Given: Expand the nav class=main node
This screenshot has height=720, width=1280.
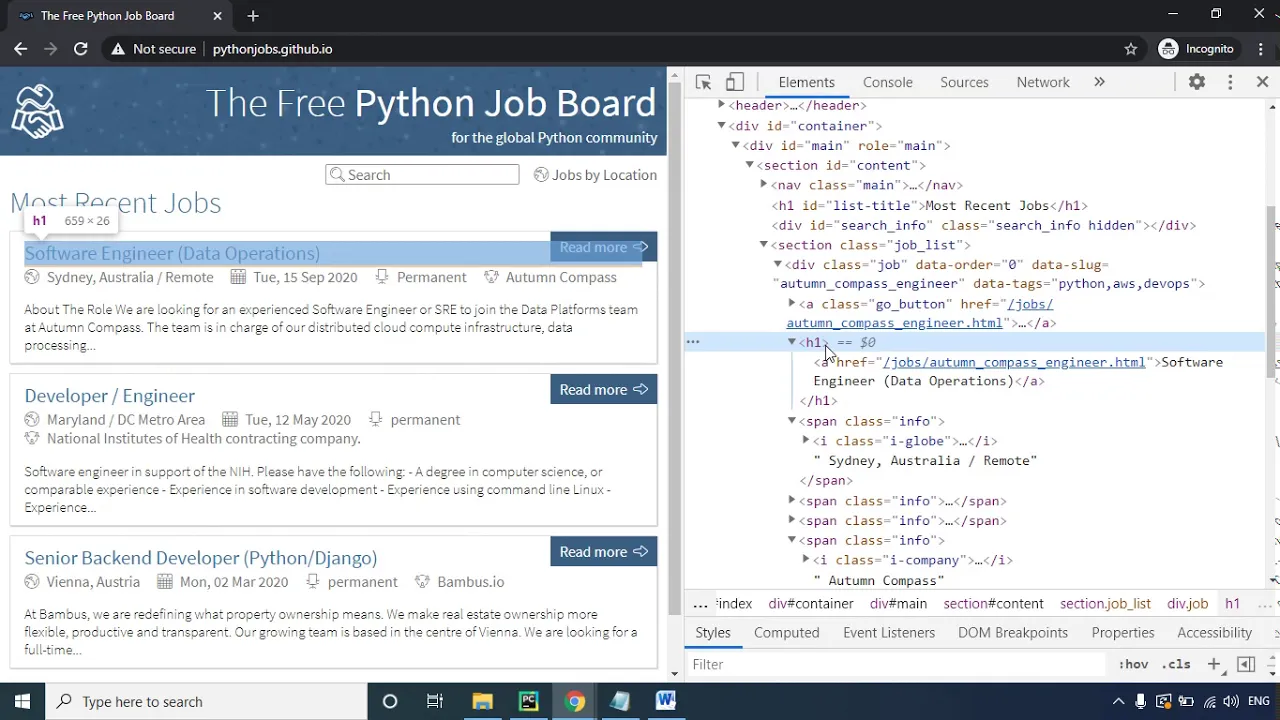Looking at the screenshot, I should tap(763, 185).
